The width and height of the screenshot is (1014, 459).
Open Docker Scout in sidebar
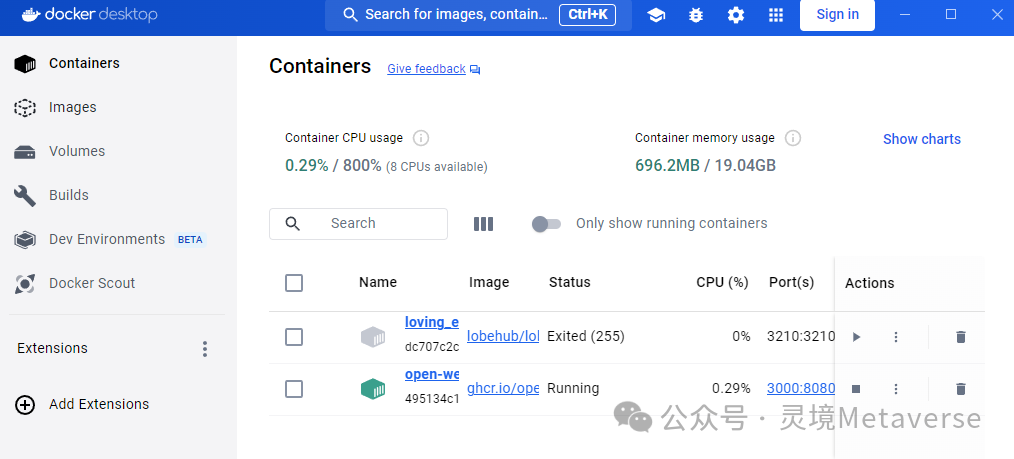pyautogui.click(x=118, y=283)
